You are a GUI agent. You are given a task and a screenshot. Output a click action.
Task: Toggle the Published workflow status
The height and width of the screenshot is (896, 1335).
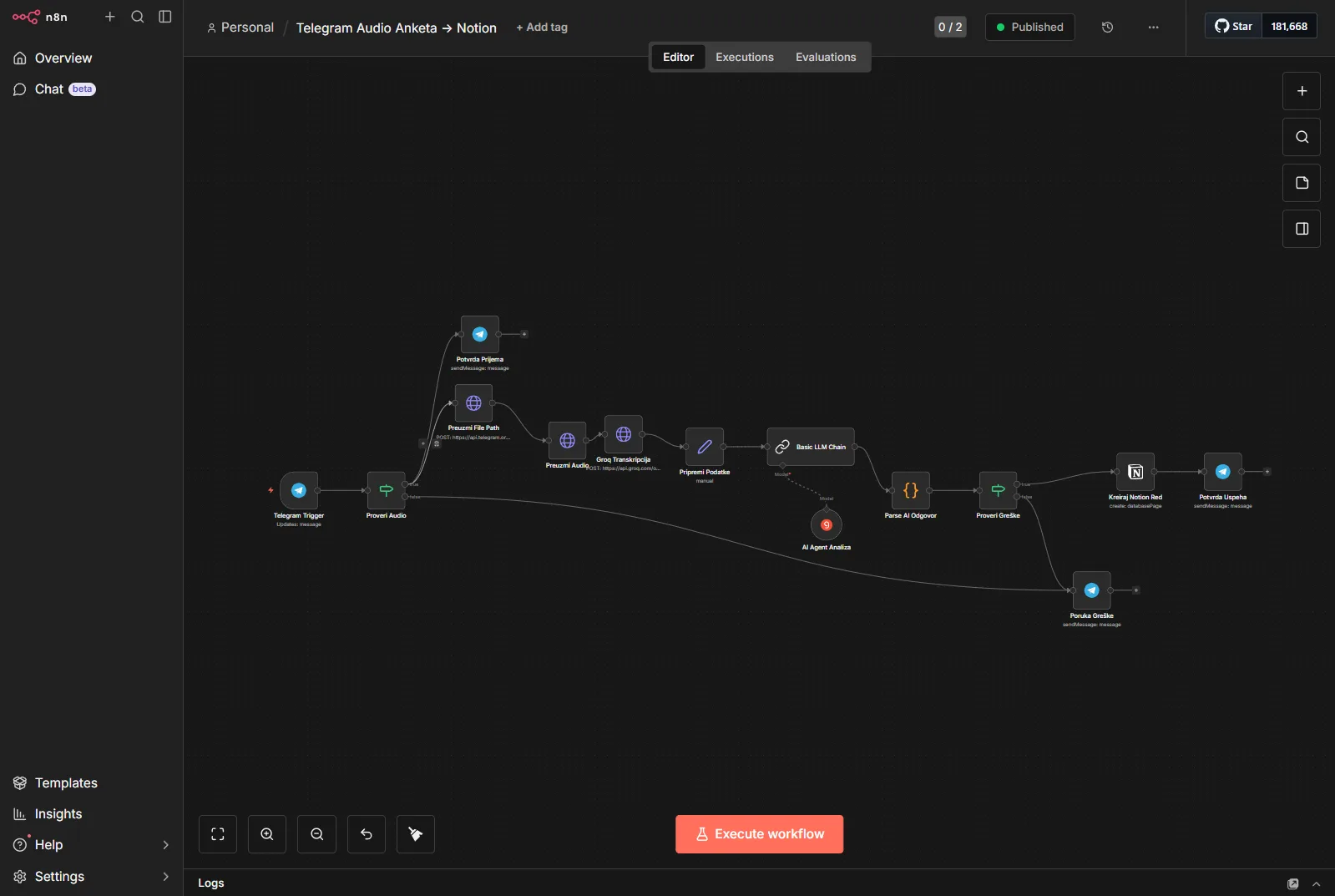1029,27
